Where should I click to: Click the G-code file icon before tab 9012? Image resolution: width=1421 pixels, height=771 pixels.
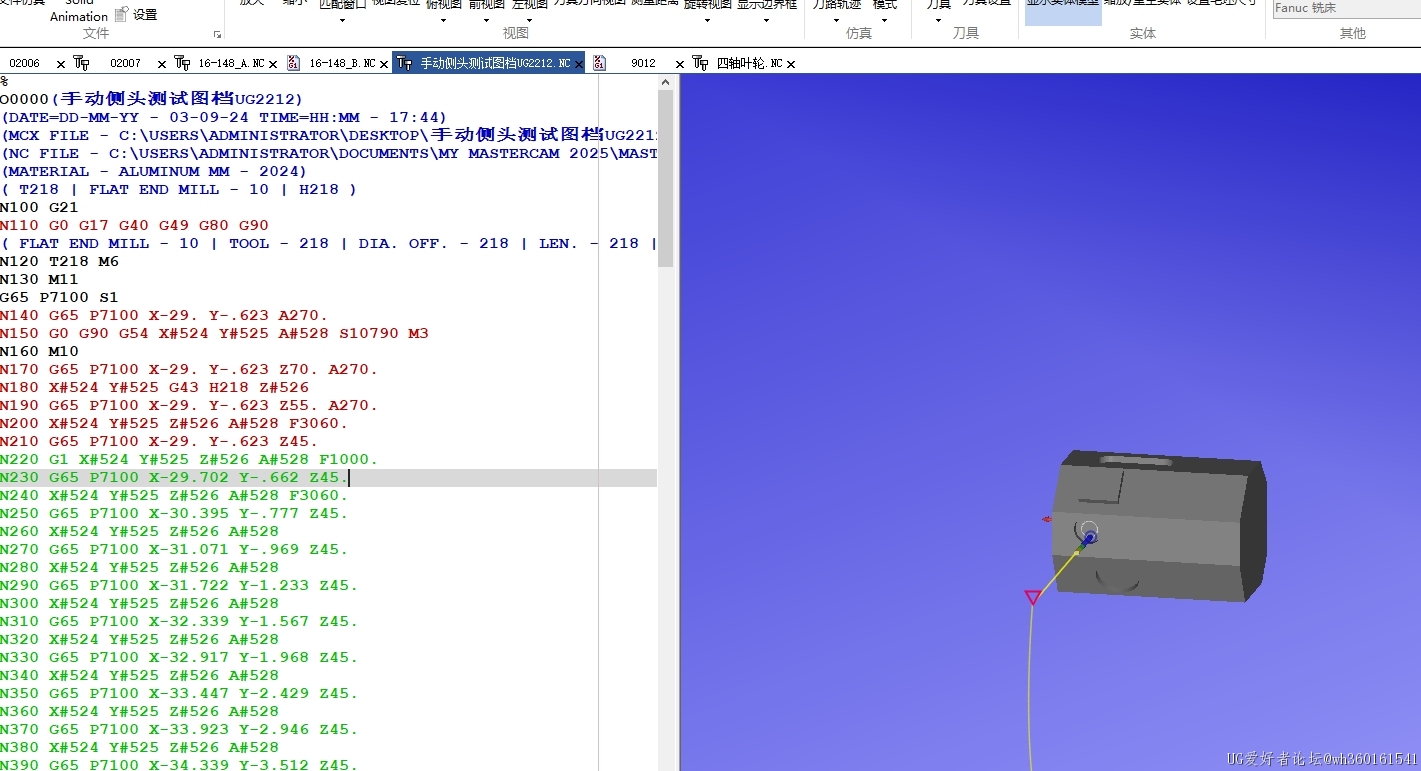click(600, 63)
